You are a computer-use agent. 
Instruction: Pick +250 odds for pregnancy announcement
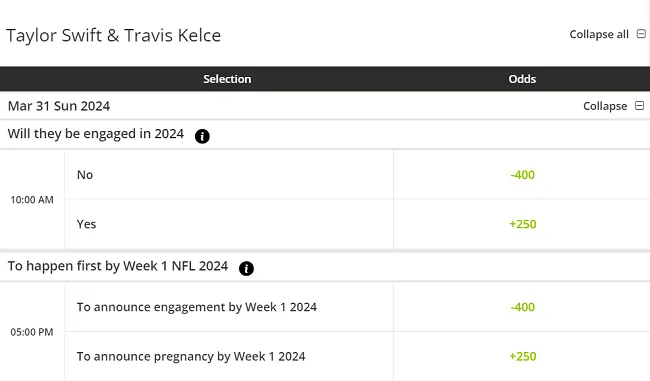click(522, 356)
